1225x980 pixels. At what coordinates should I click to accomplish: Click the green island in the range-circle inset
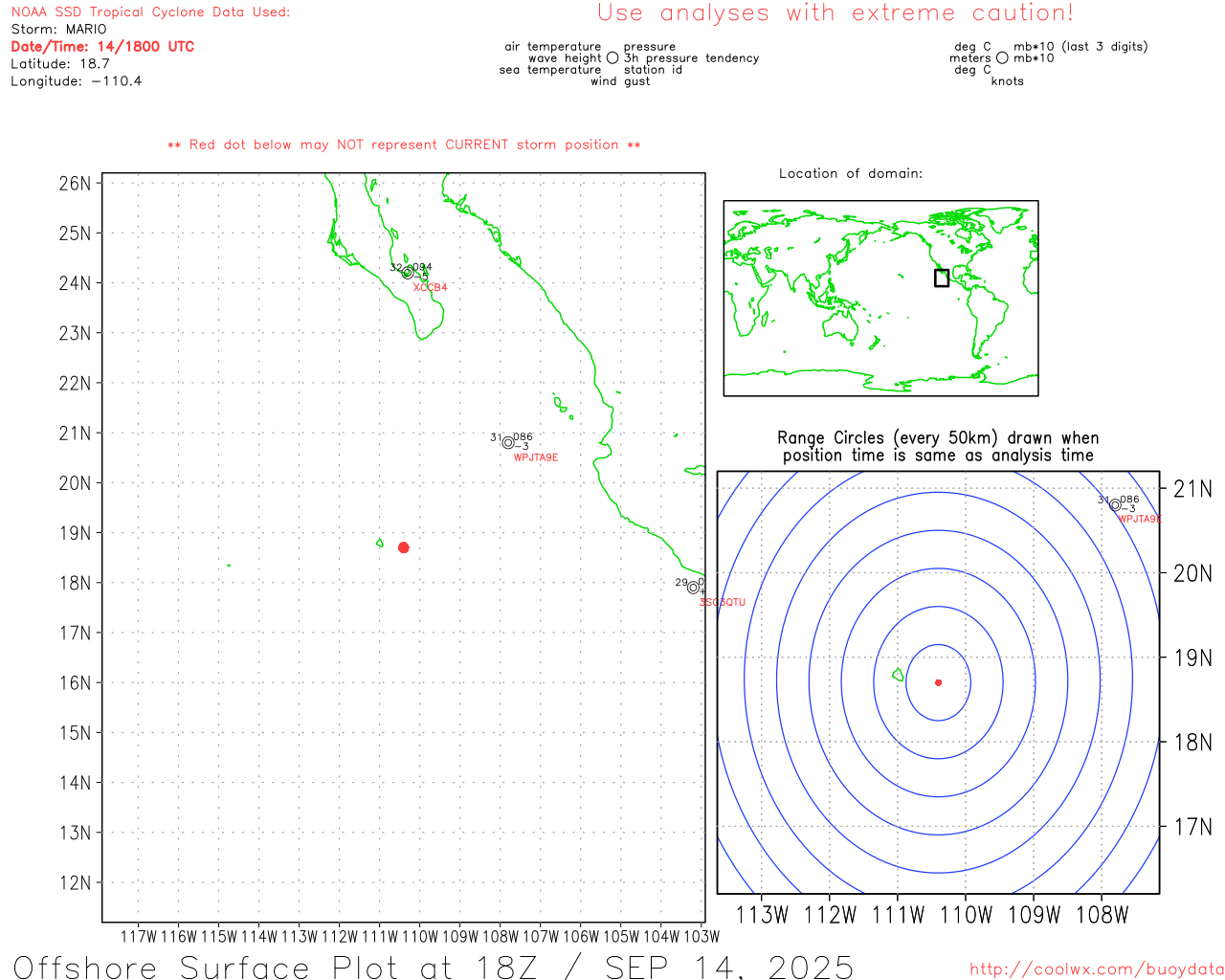click(x=898, y=675)
